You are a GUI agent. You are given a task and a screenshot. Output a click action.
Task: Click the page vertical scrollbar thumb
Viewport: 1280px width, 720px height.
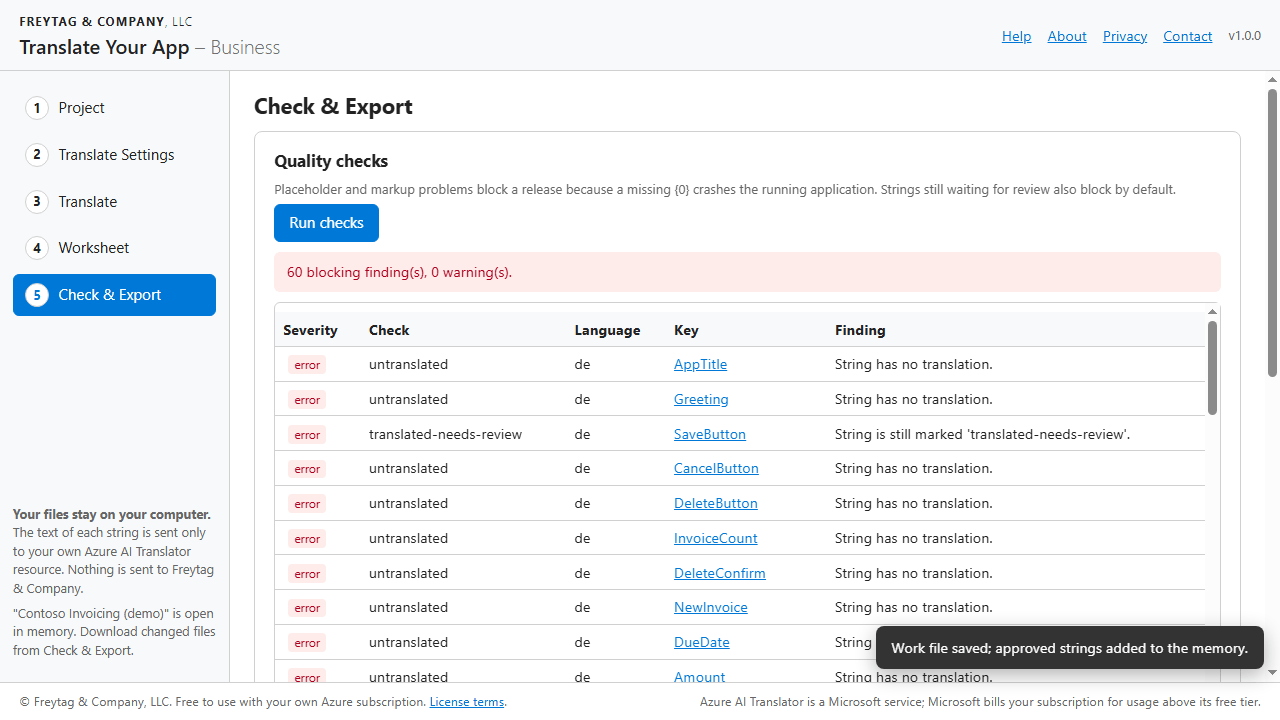1273,232
